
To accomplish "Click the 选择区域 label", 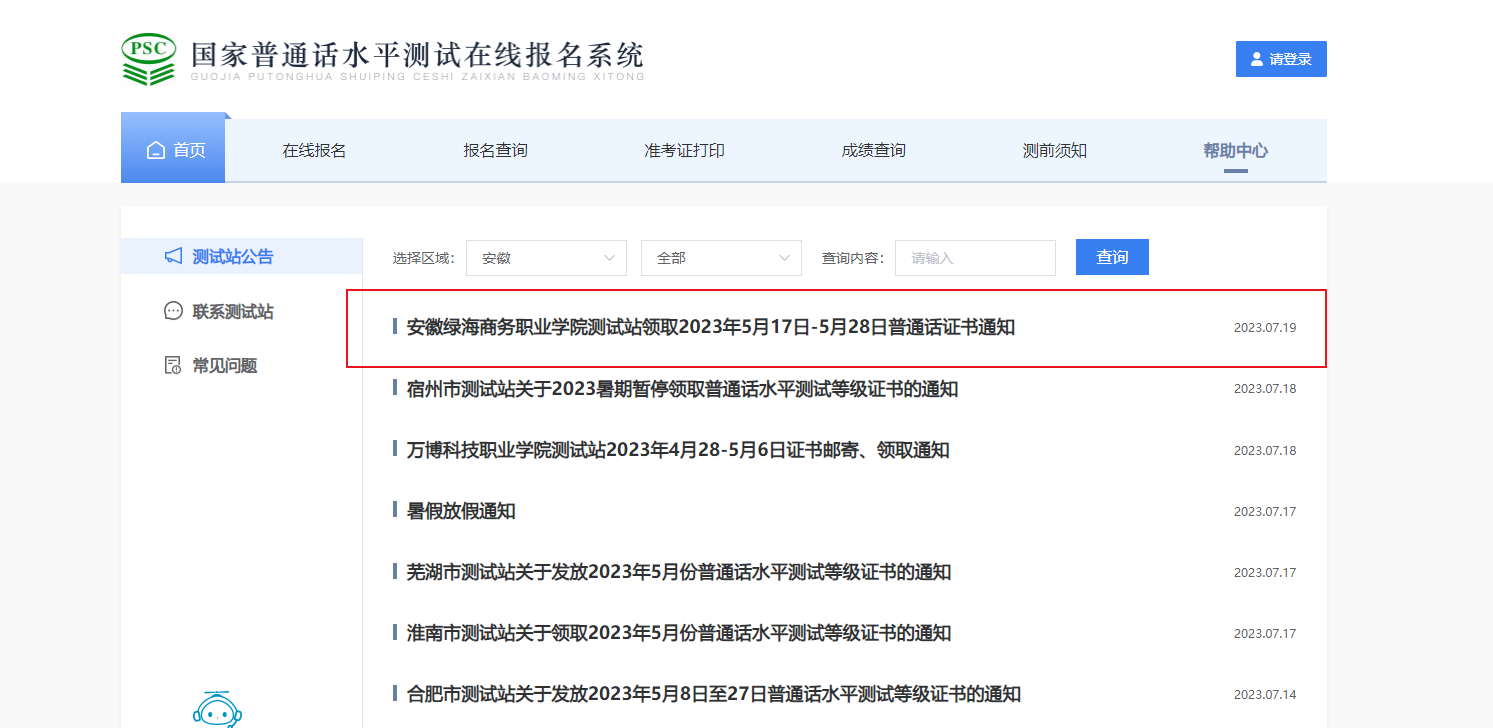I will pyautogui.click(x=424, y=258).
